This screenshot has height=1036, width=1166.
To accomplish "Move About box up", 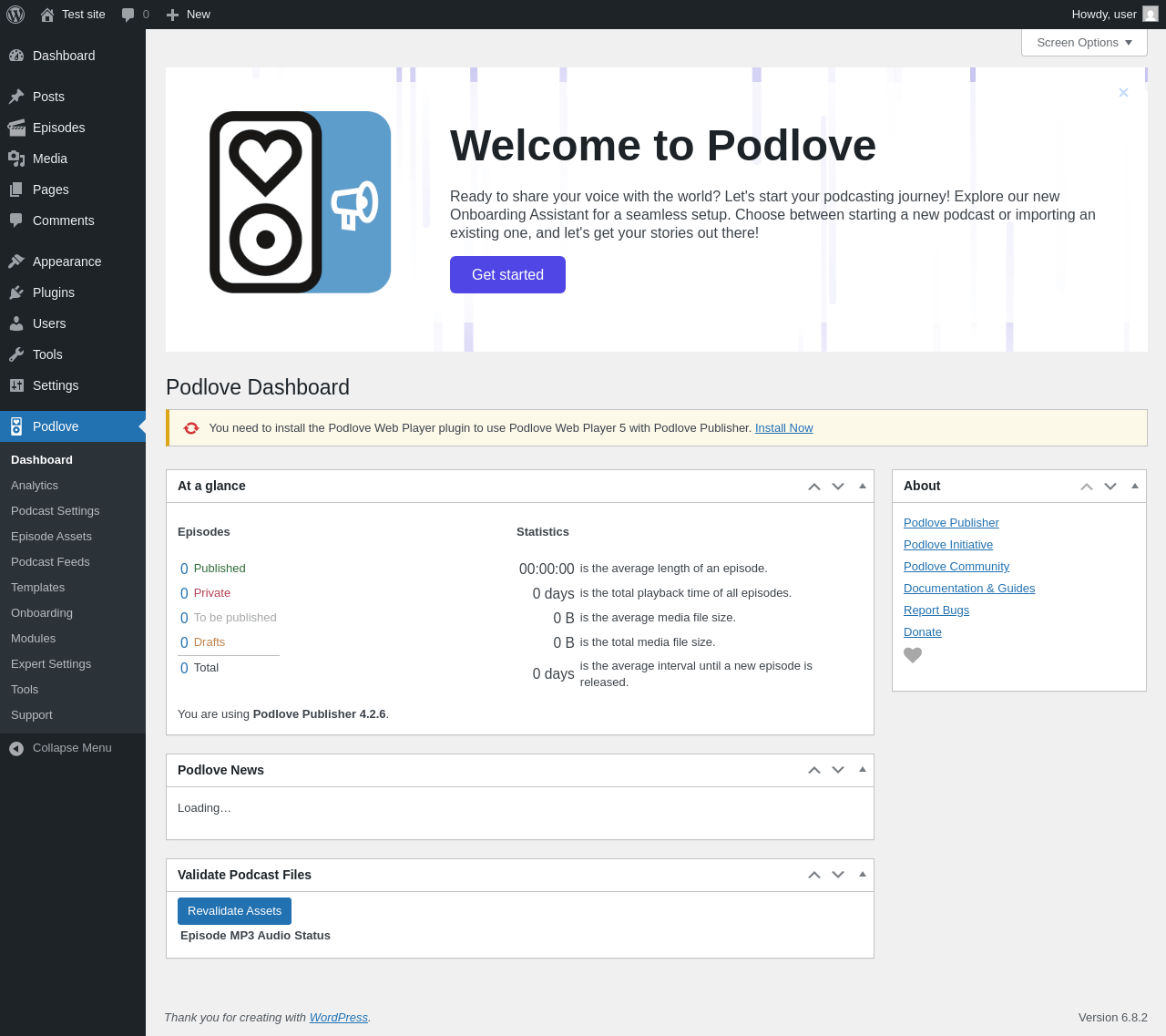I will tap(1087, 487).
